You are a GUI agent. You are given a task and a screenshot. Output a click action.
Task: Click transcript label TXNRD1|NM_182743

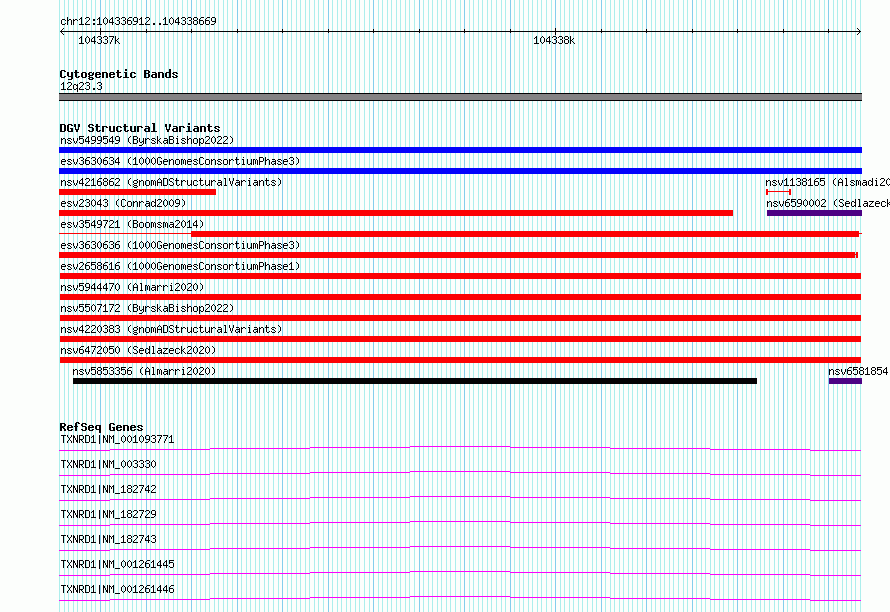click(108, 539)
